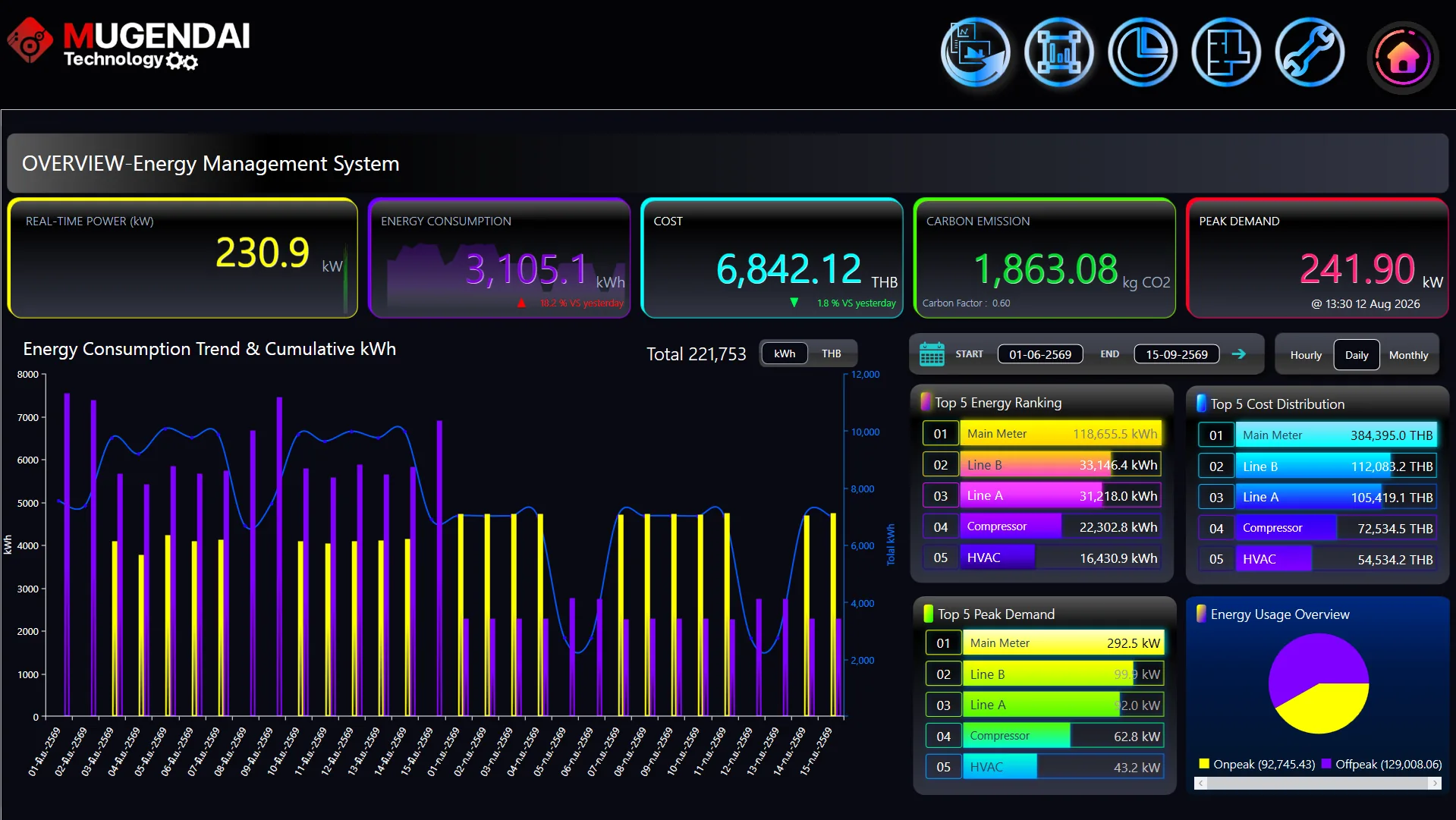Click the Energy Consumption 3,105.1 value
Viewport: 1456px width, 820px height.
(x=527, y=269)
